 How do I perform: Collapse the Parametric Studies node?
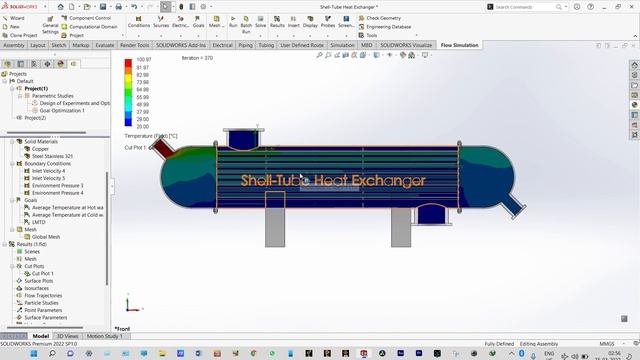point(20,96)
